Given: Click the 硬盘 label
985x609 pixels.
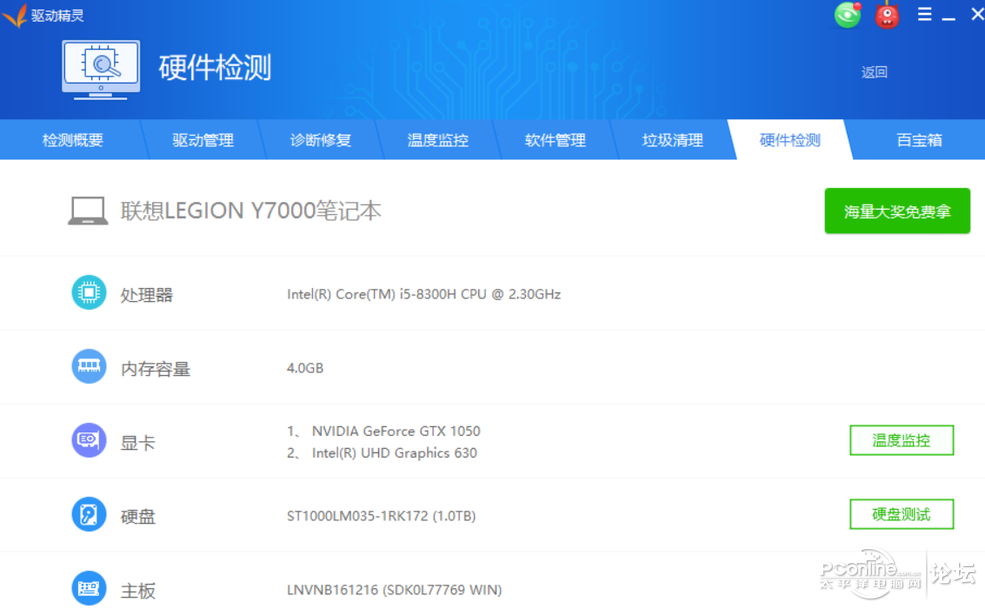Looking at the screenshot, I should coord(138,516).
